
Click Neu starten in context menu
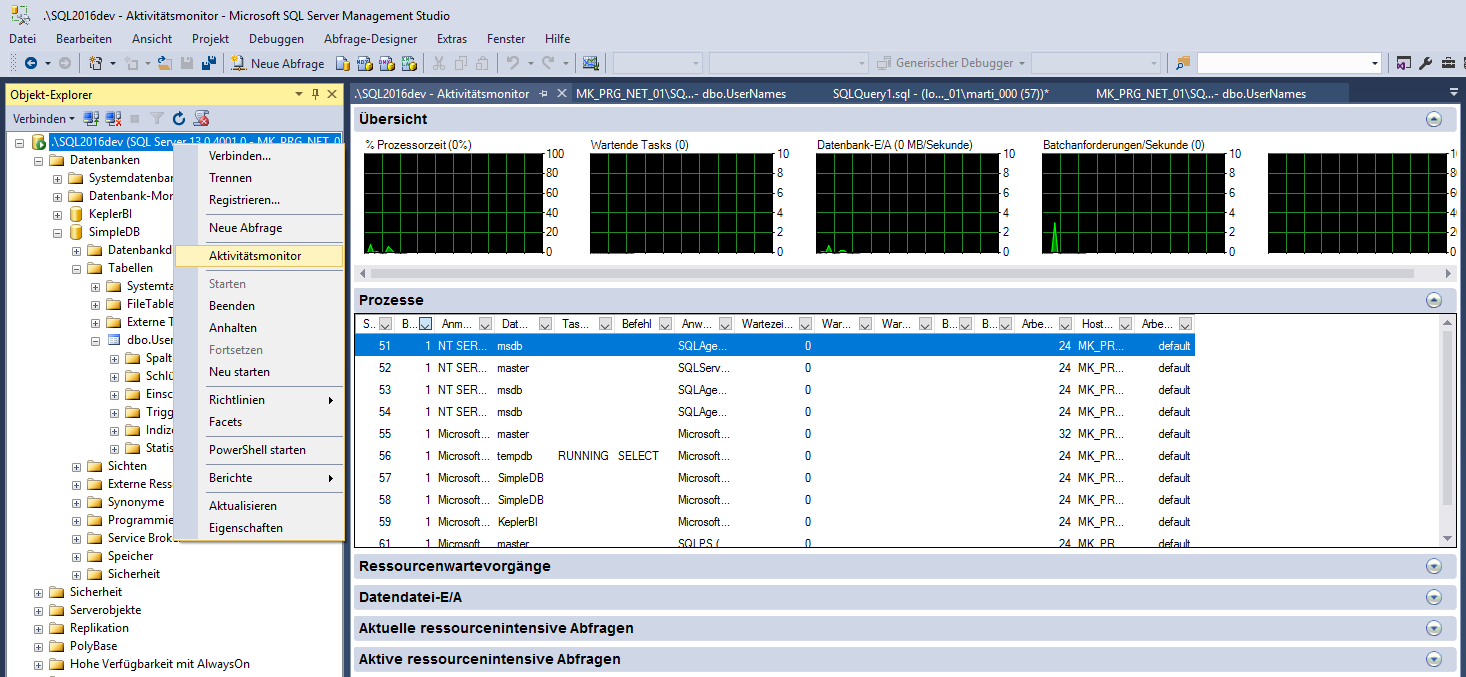pos(259,372)
